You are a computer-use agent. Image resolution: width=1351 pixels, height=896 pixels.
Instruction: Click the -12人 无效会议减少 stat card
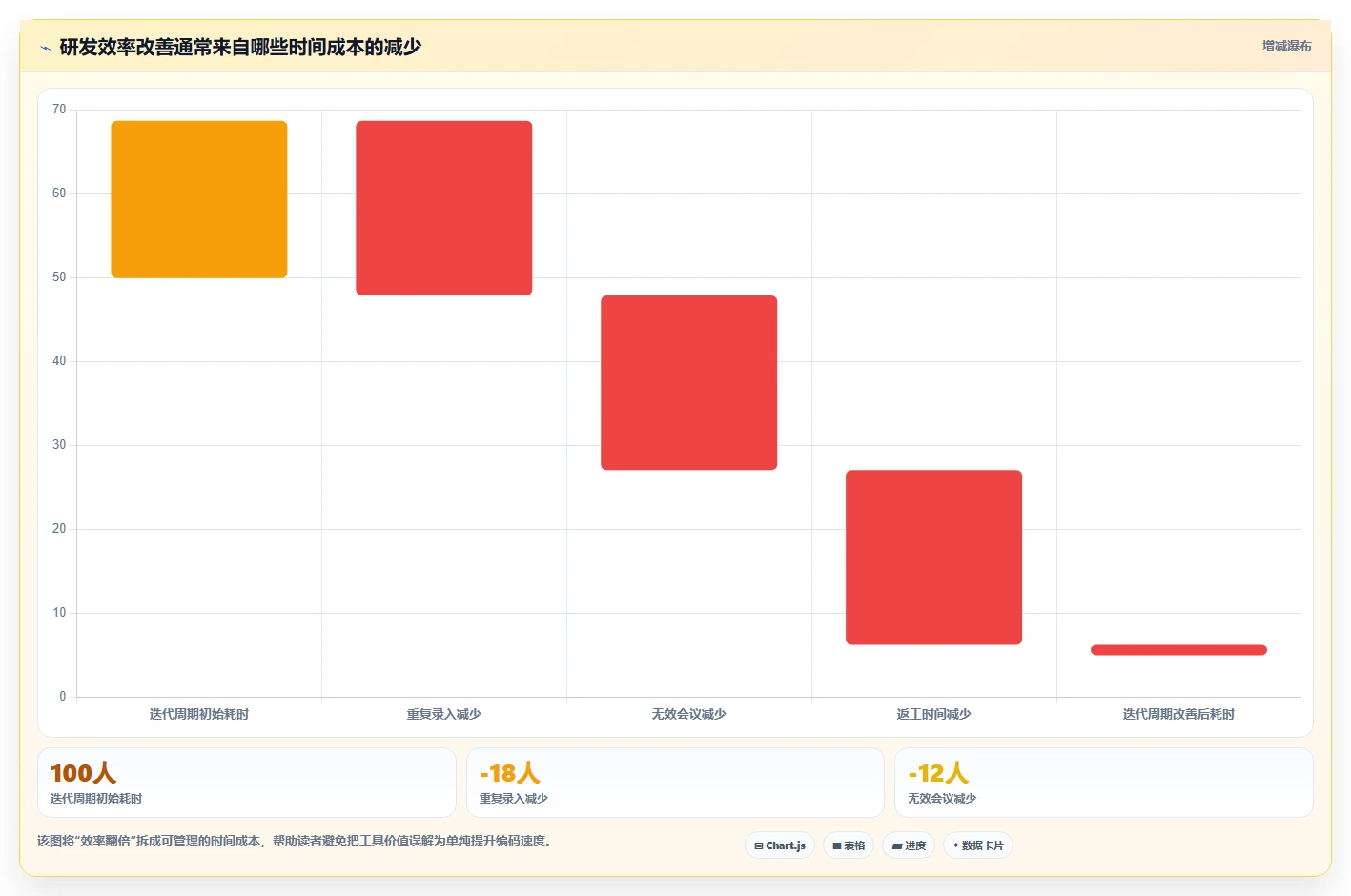[1104, 783]
